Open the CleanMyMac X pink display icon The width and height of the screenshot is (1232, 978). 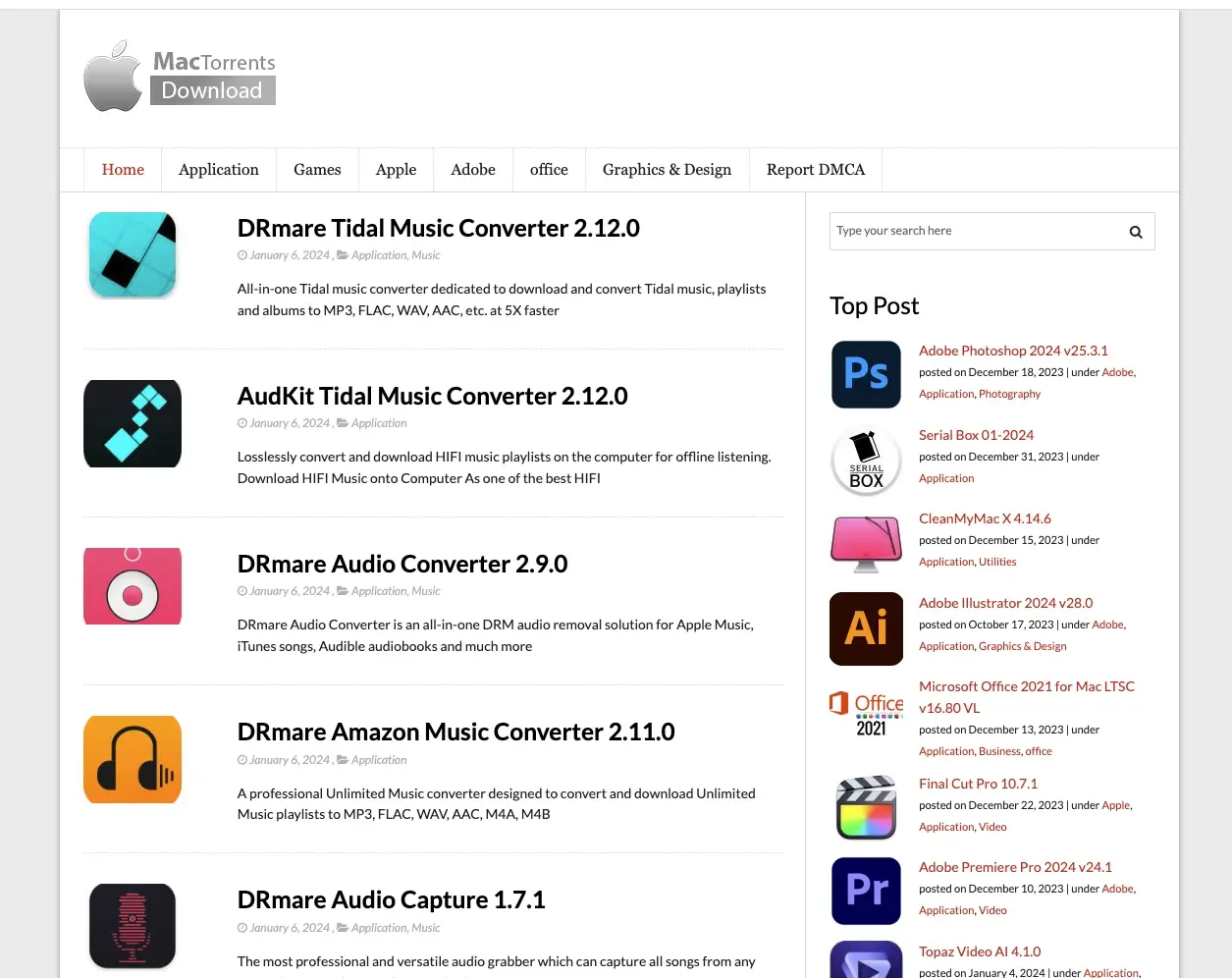[x=866, y=544]
